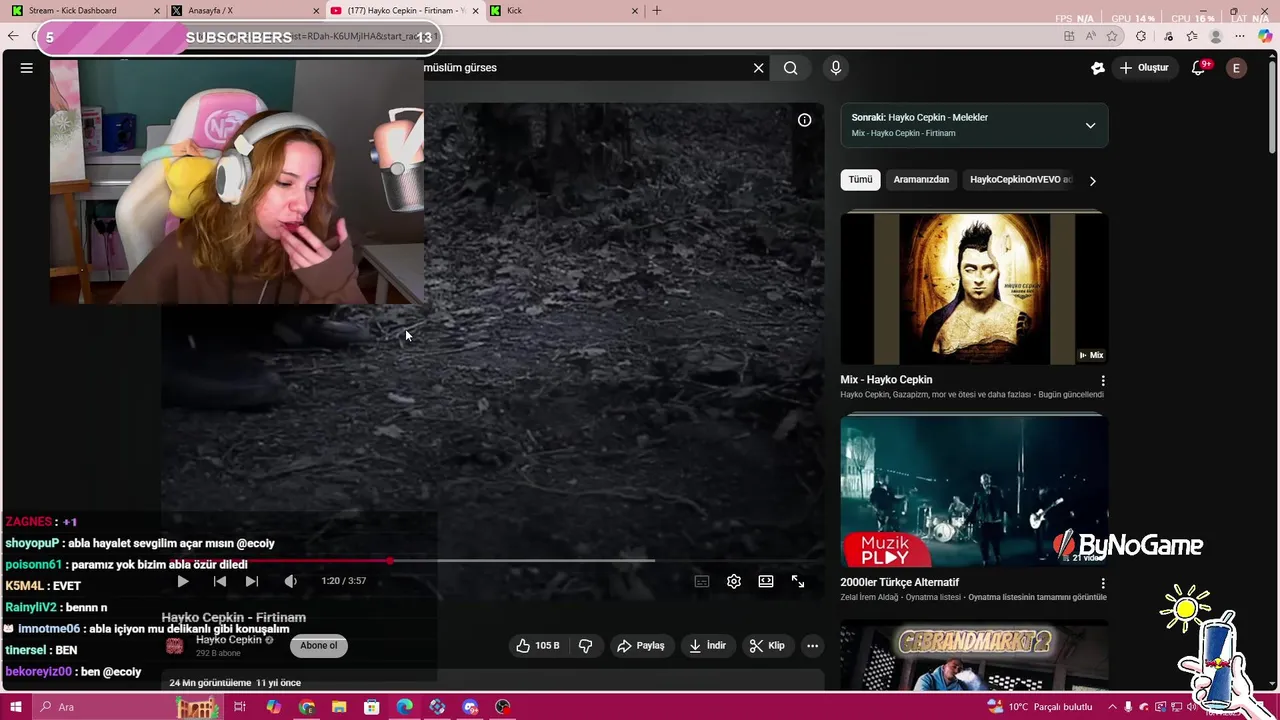
Task: Play the video with the play button
Action: pos(183,581)
